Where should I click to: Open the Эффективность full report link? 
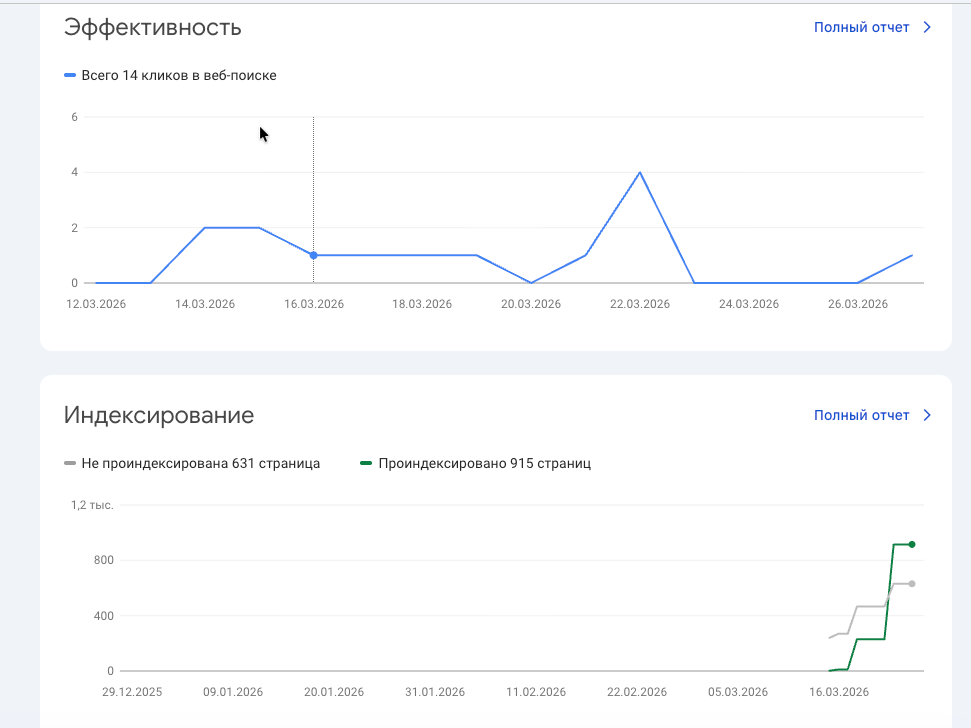861,27
